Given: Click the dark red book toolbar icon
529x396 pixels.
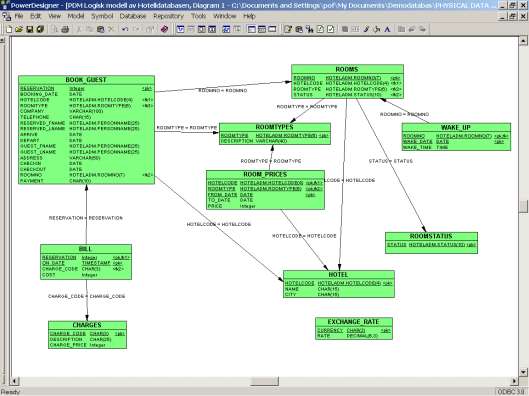Looking at the screenshot, I should point(164,29).
